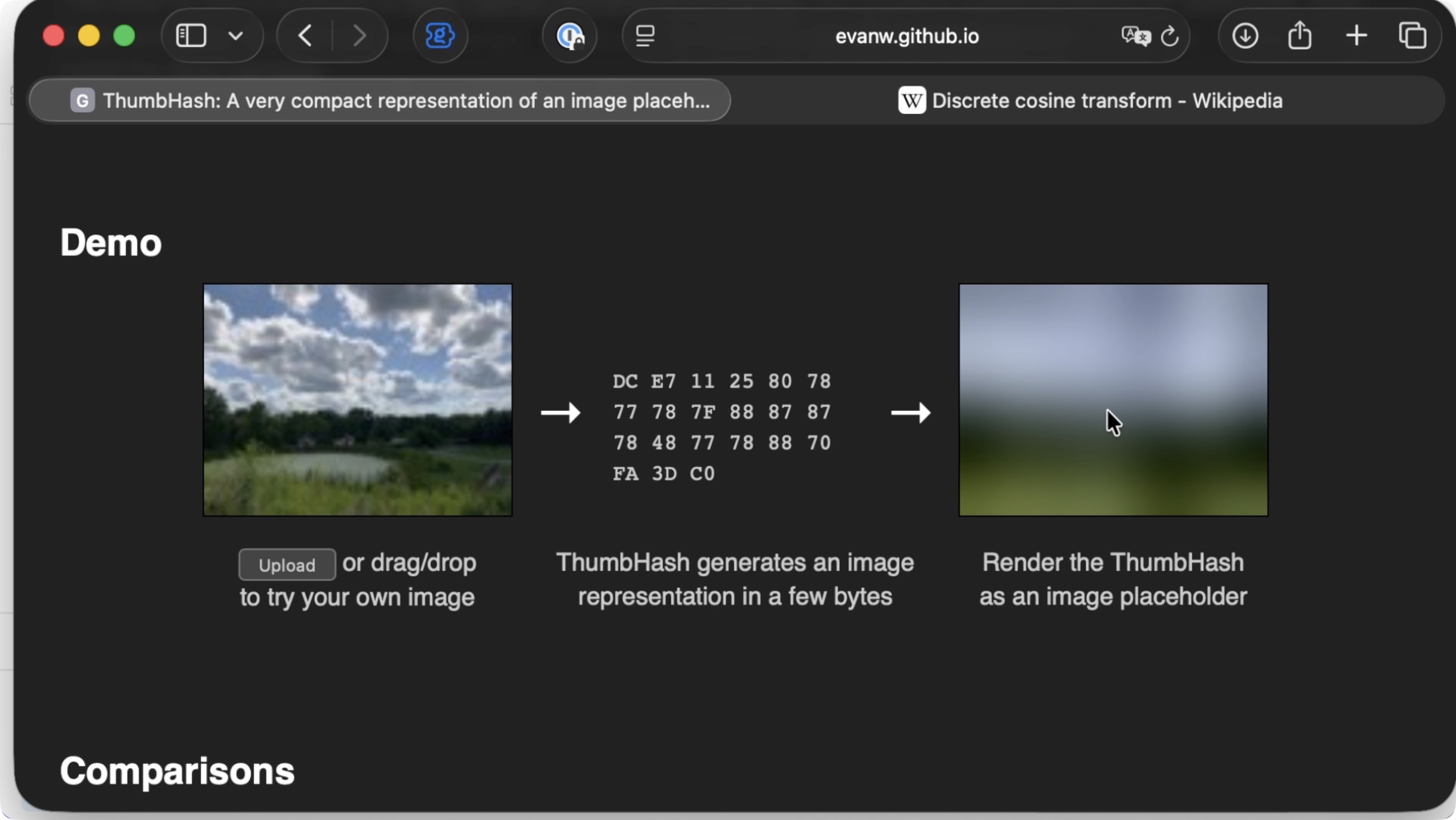Click the blurred ThumbHash placeholder image
1456x820 pixels.
point(1112,400)
